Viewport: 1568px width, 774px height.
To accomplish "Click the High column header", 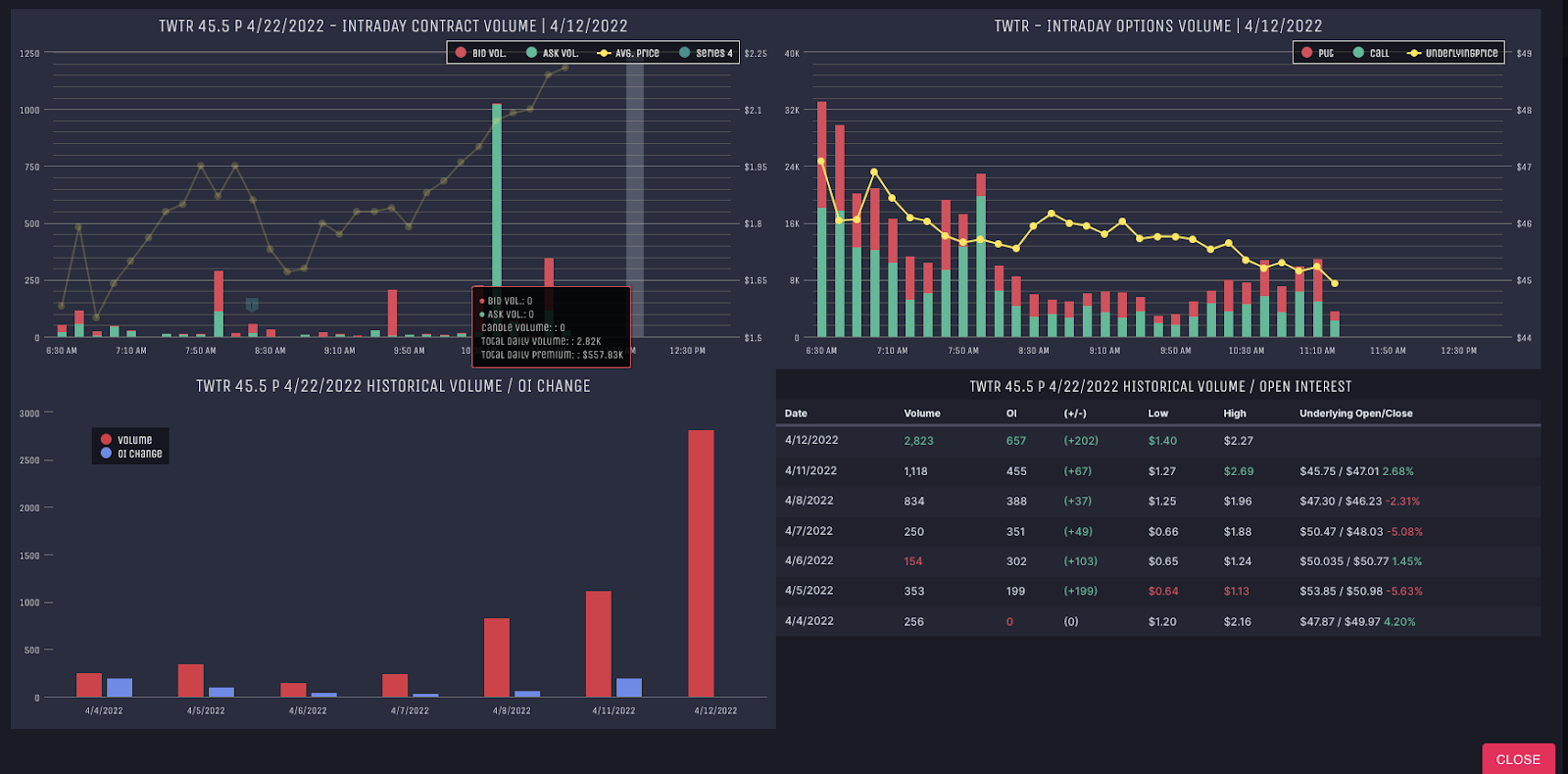I will click(x=1235, y=413).
